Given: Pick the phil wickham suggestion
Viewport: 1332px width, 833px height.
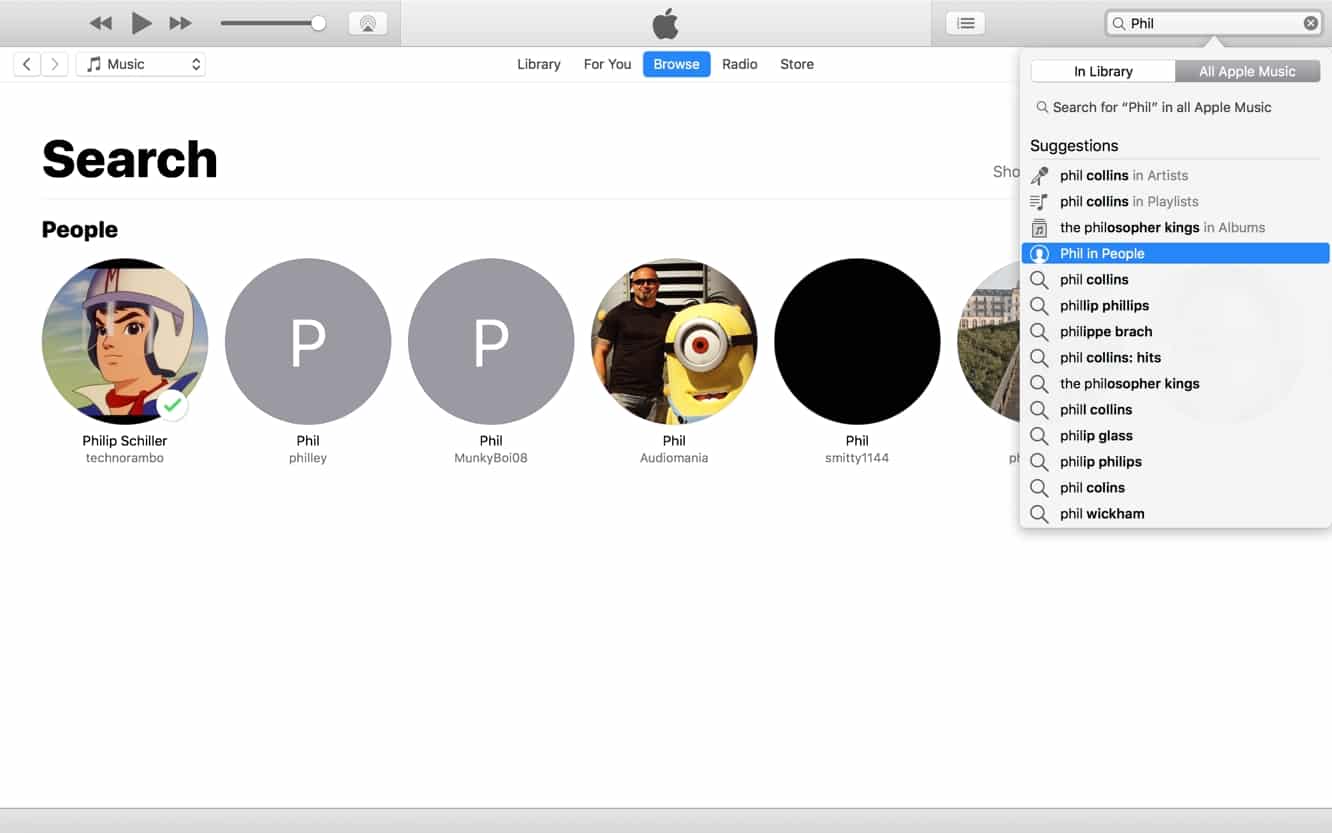Looking at the screenshot, I should [x=1175, y=513].
